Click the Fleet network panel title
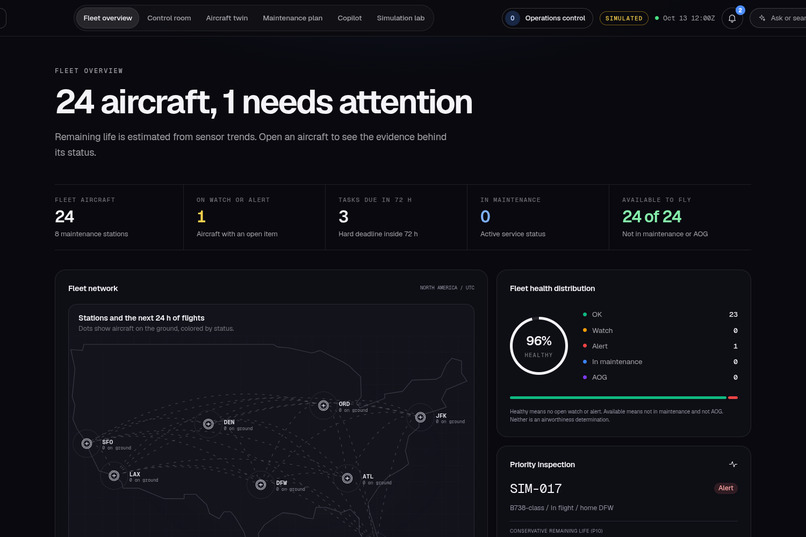Viewport: 806px width, 537px height. pyautogui.click(x=93, y=289)
